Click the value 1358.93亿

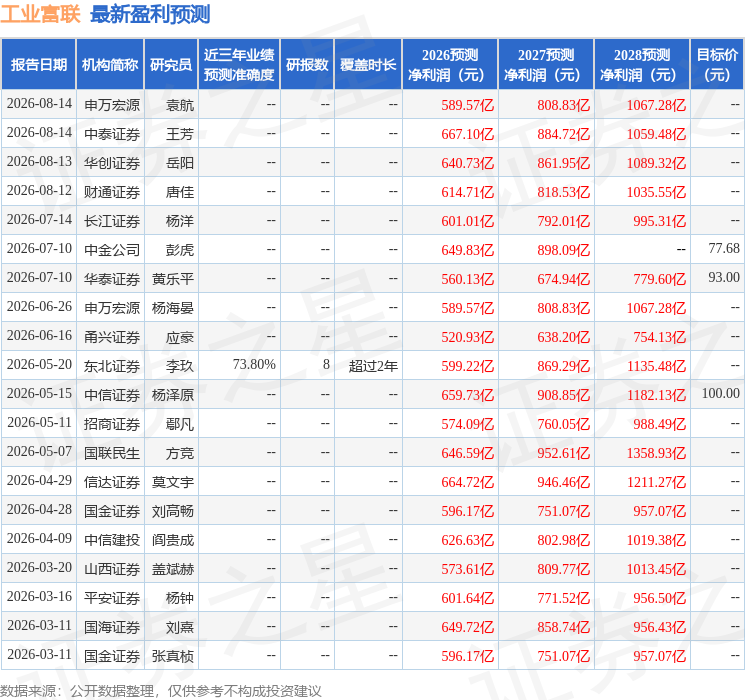pyautogui.click(x=656, y=453)
